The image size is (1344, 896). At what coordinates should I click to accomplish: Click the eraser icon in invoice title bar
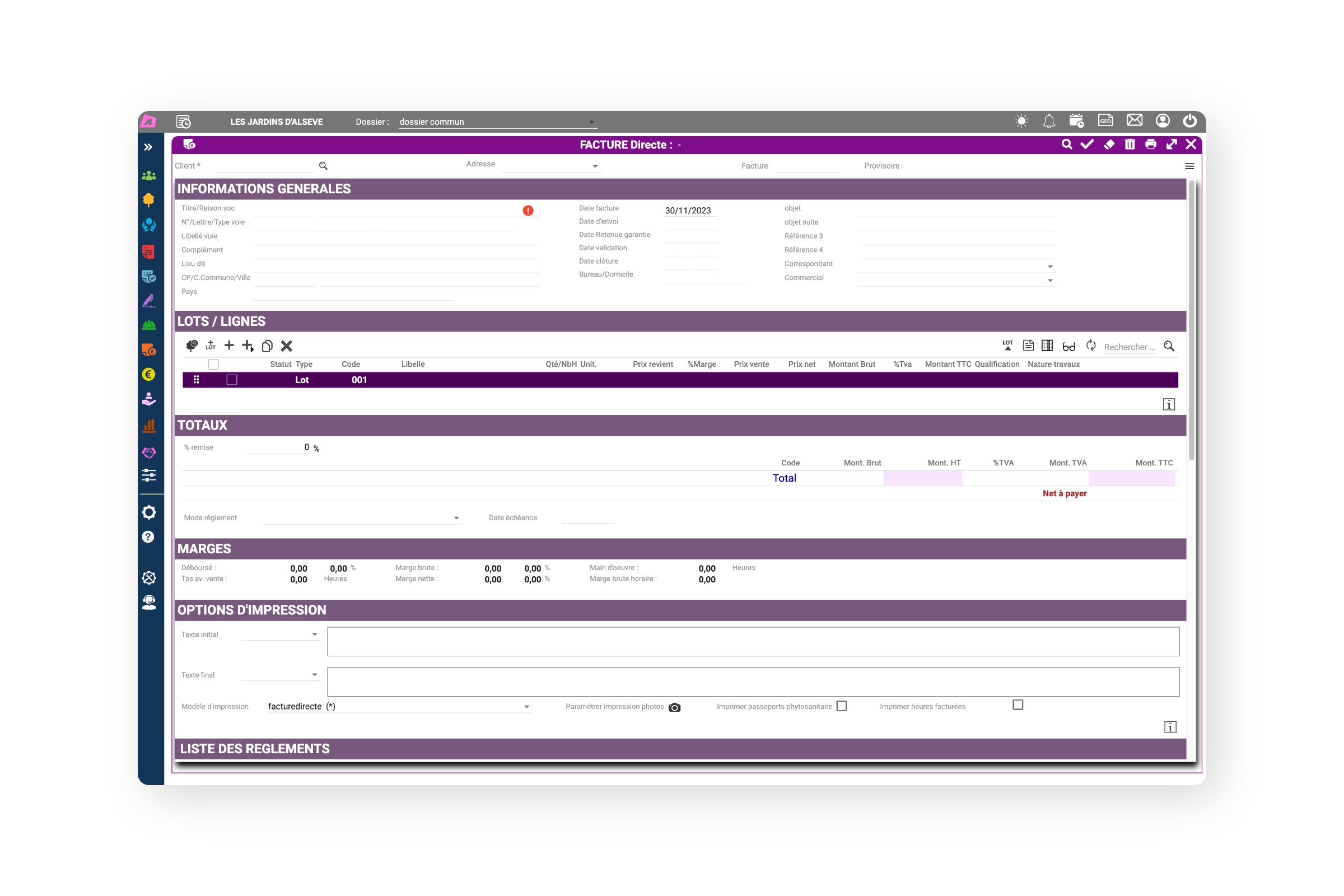point(1109,144)
